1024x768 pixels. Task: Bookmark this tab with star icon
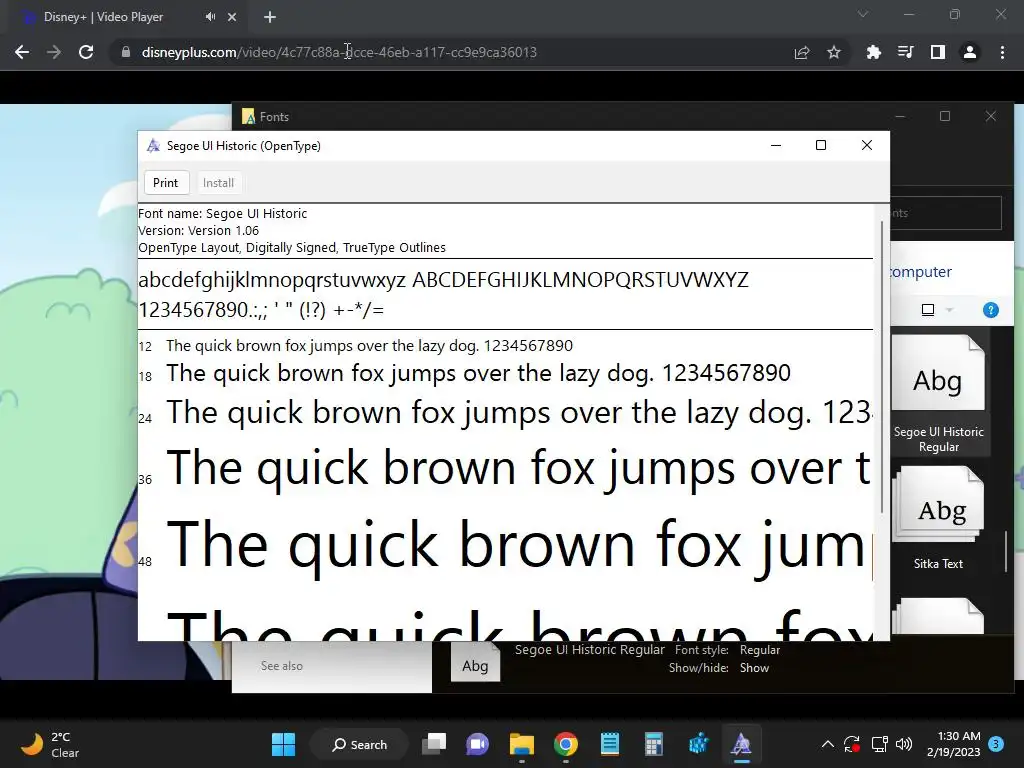834,52
